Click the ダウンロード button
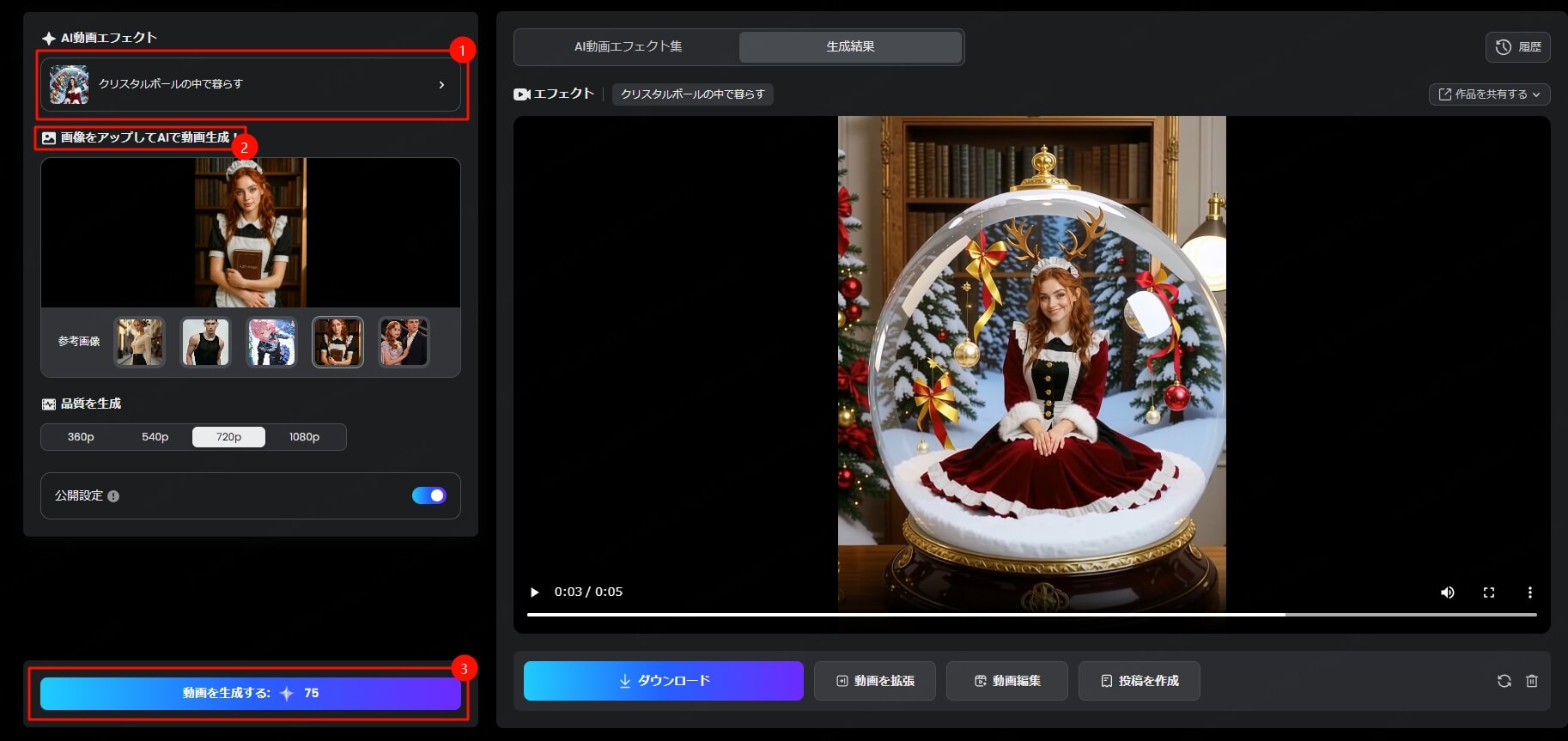The image size is (1568, 741). (x=664, y=681)
